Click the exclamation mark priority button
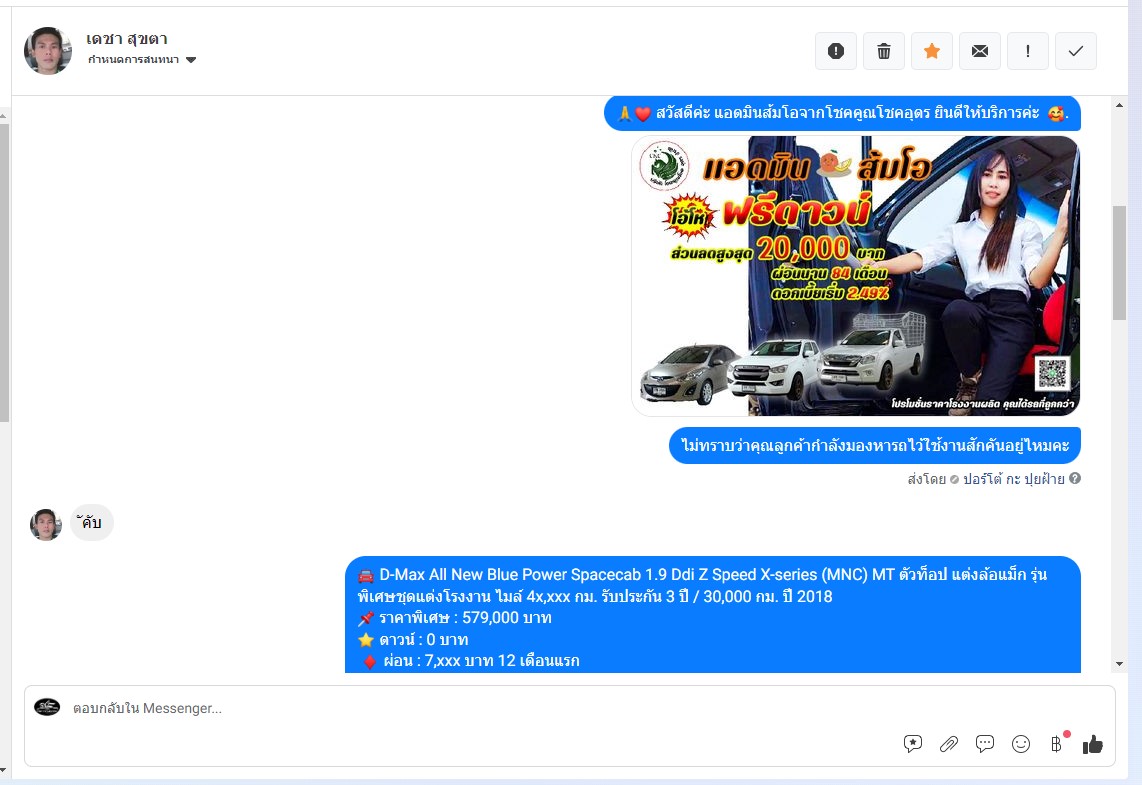Image resolution: width=1142 pixels, height=785 pixels. [1027, 51]
